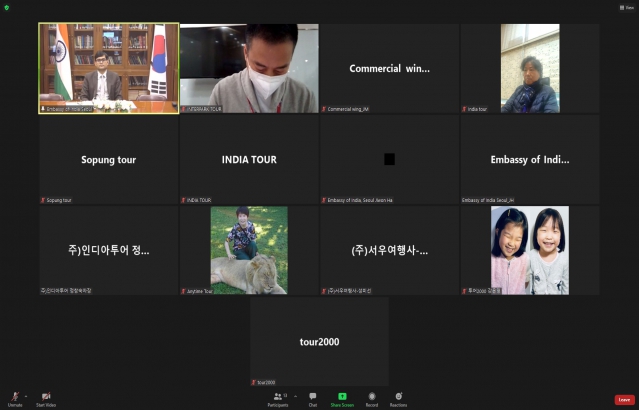Image resolution: width=639 pixels, height=410 pixels.
Task: Click the participant photo with the lion
Action: [249, 250]
